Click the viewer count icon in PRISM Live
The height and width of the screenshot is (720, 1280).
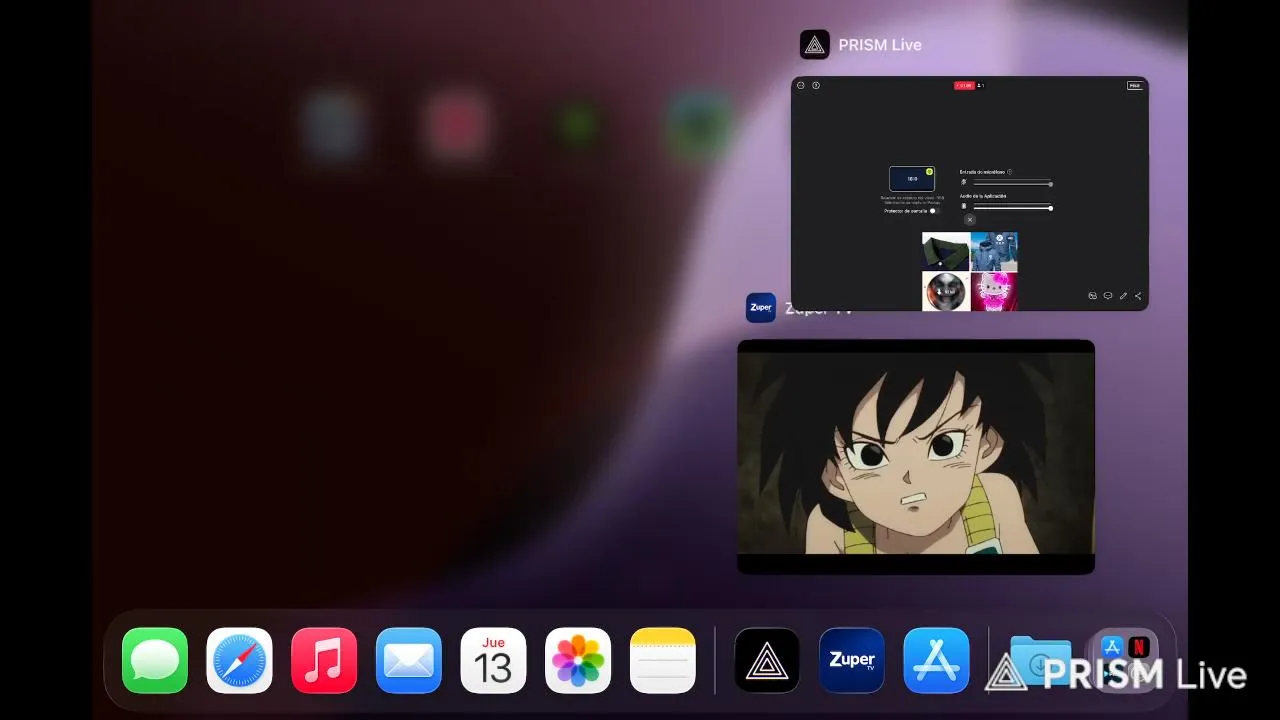[x=981, y=86]
